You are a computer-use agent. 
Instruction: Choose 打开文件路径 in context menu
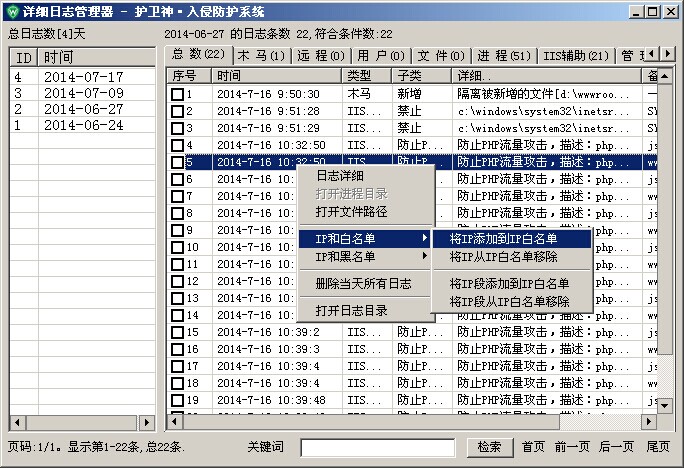(x=365, y=212)
